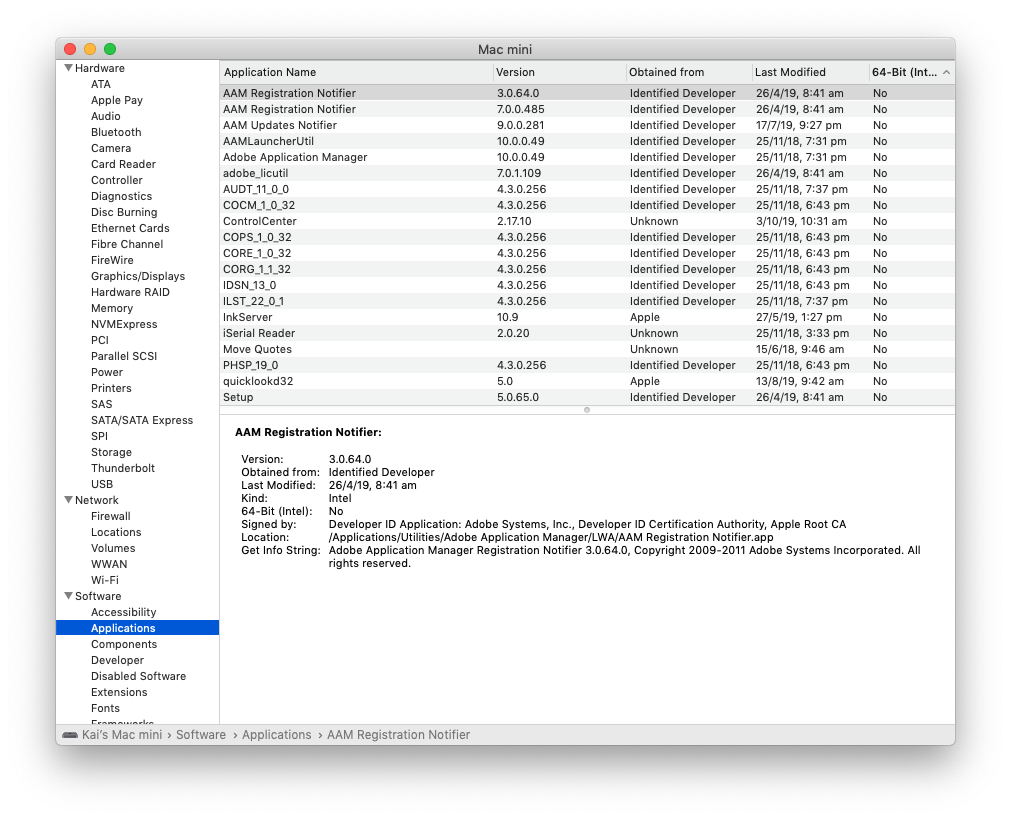Collapse the Network category triangle
The width and height of the screenshot is (1011, 819).
tap(68, 500)
